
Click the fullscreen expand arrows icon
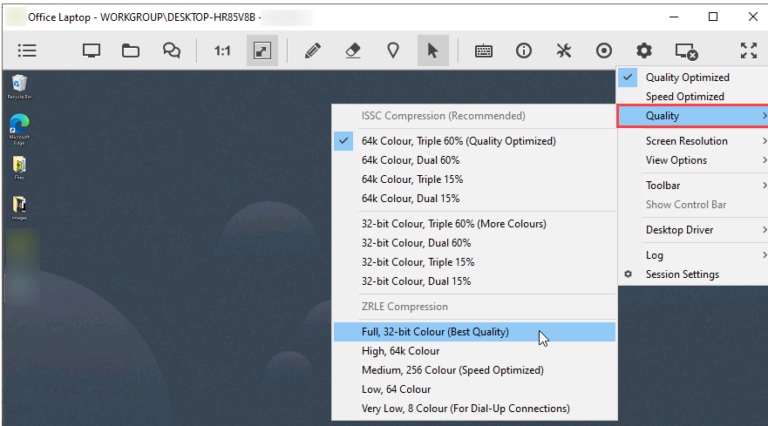749,50
